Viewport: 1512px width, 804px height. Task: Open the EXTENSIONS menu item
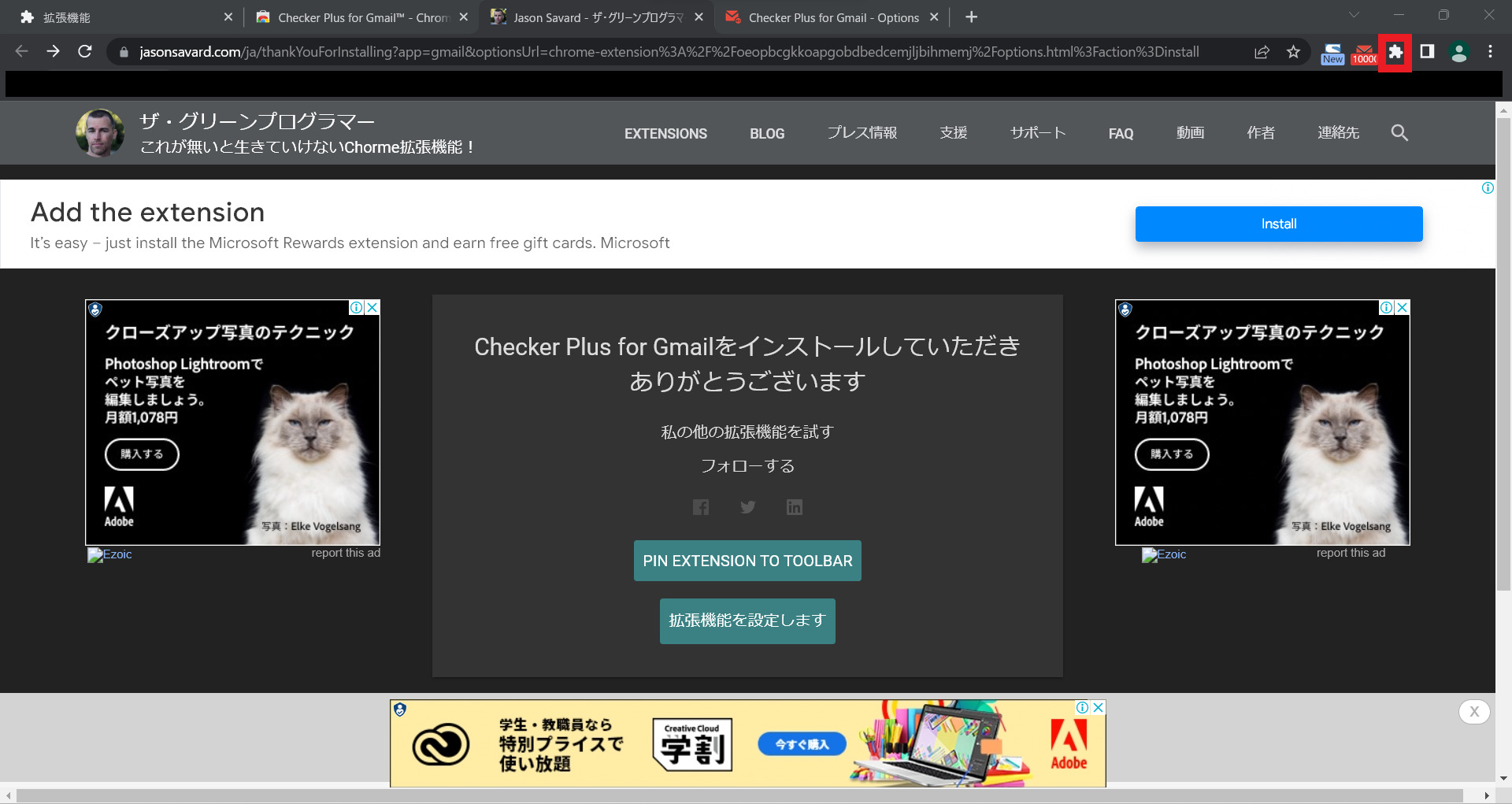click(x=665, y=134)
